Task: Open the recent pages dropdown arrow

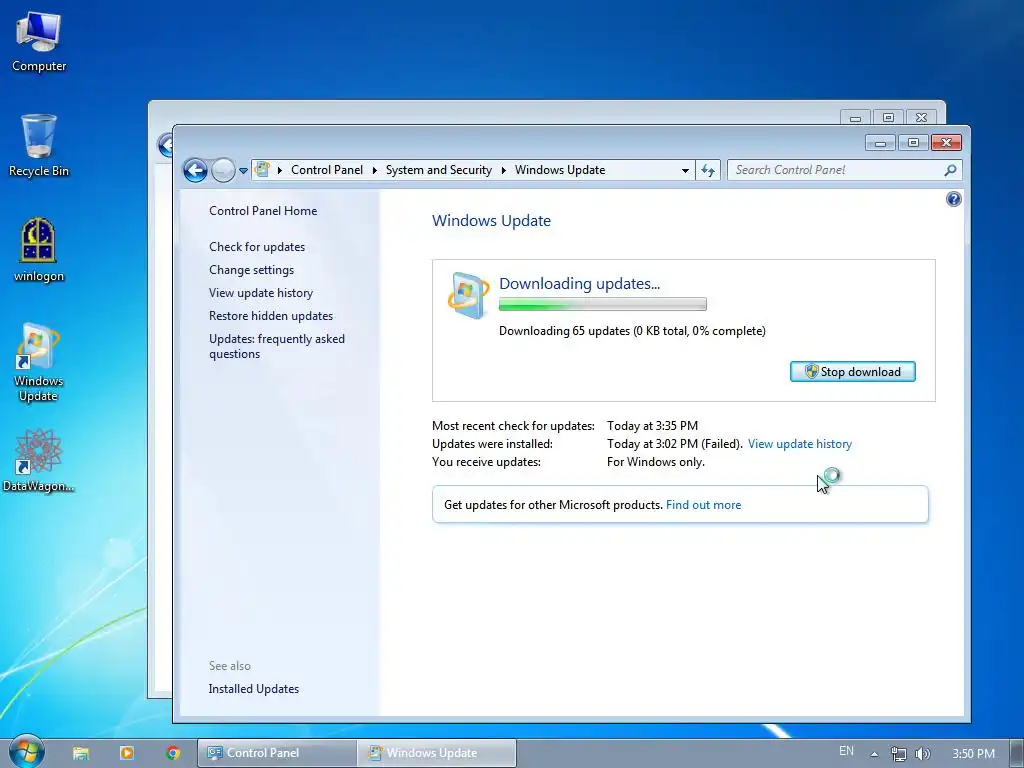Action: coord(243,170)
